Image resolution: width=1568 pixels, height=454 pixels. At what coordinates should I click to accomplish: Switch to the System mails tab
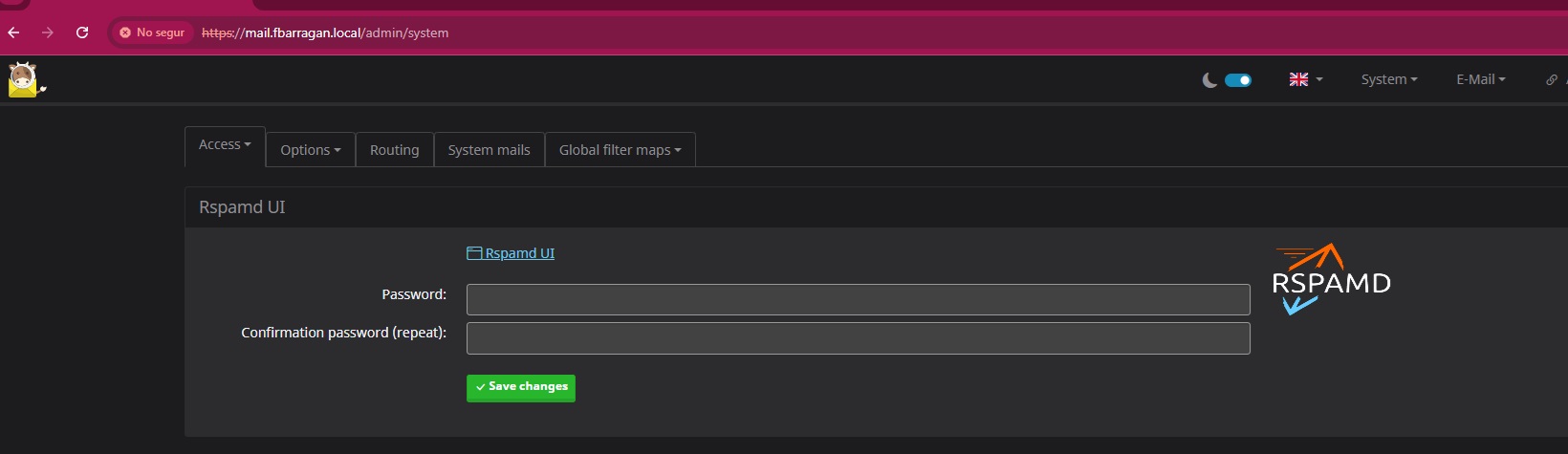pos(490,150)
